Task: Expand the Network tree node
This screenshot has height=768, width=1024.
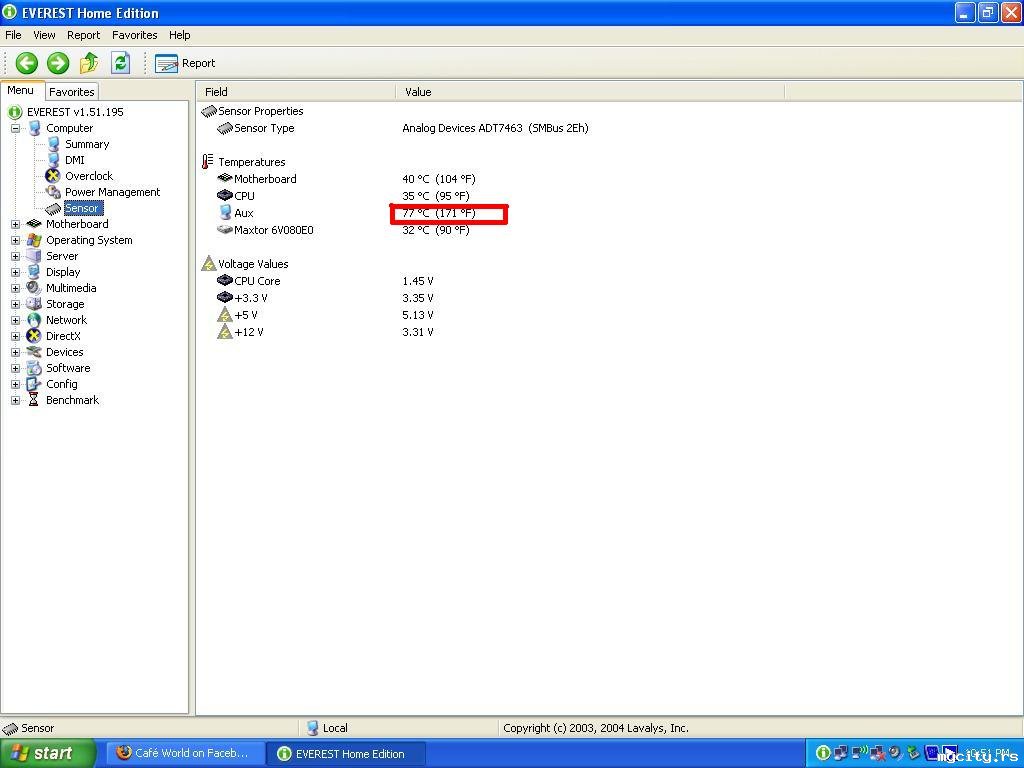Action: tap(15, 320)
